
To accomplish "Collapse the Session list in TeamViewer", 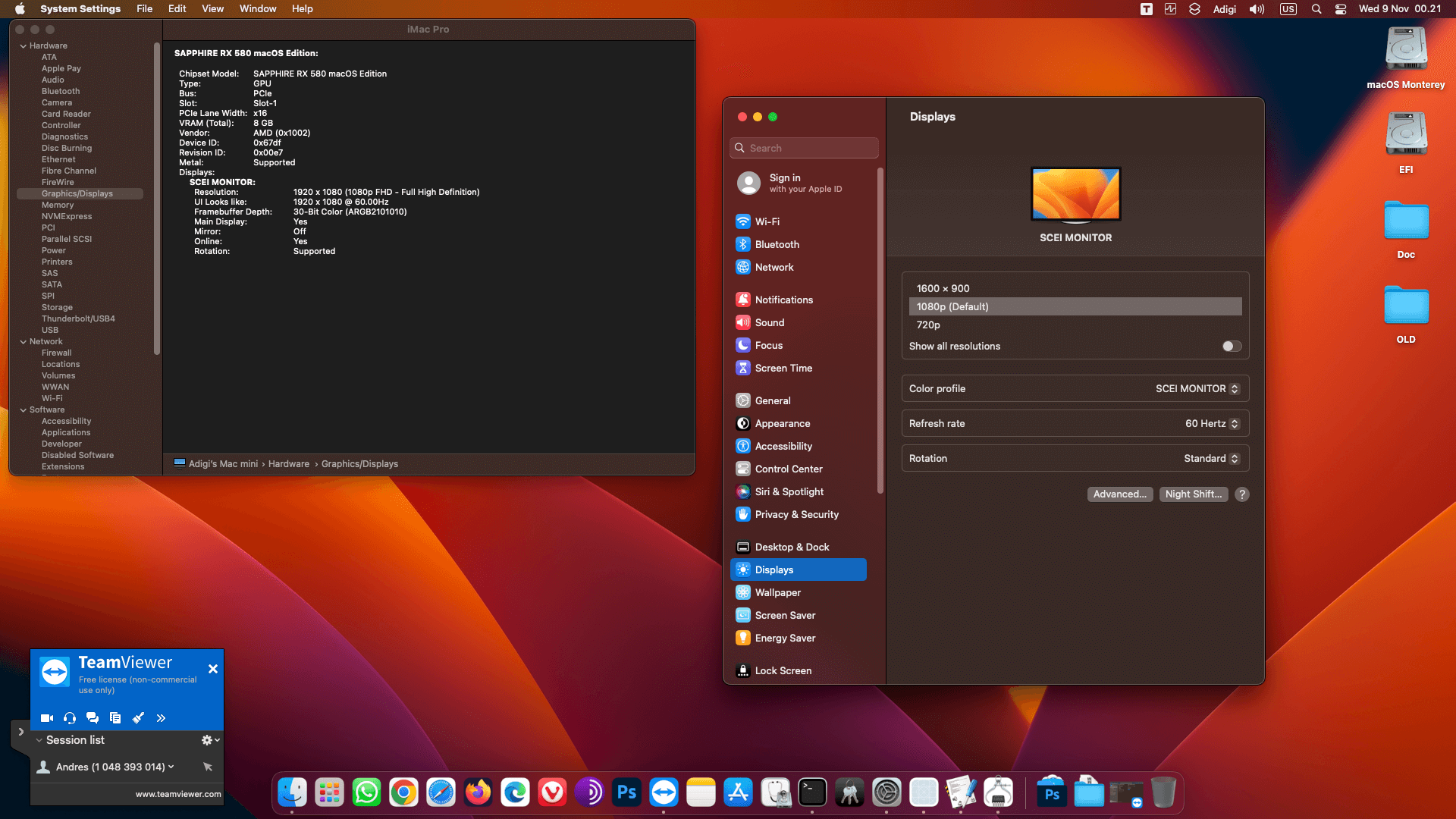I will tap(39, 740).
